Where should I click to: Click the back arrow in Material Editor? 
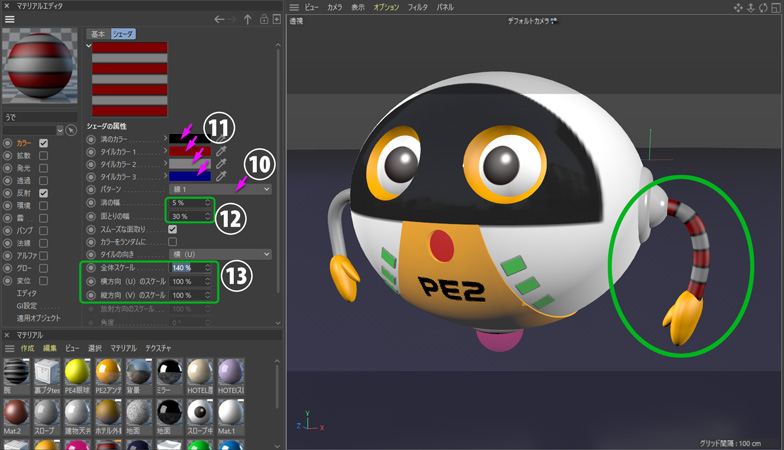(220, 19)
